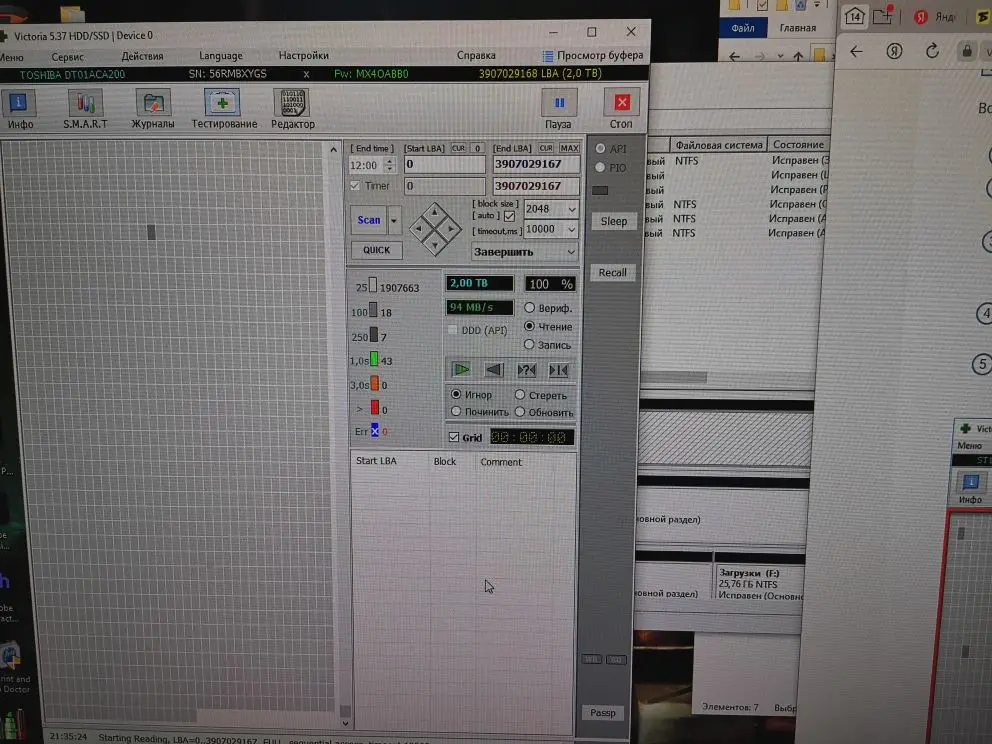This screenshot has width=992, height=744.
Task: Click the diamond navigation arrows control
Action: coord(435,228)
